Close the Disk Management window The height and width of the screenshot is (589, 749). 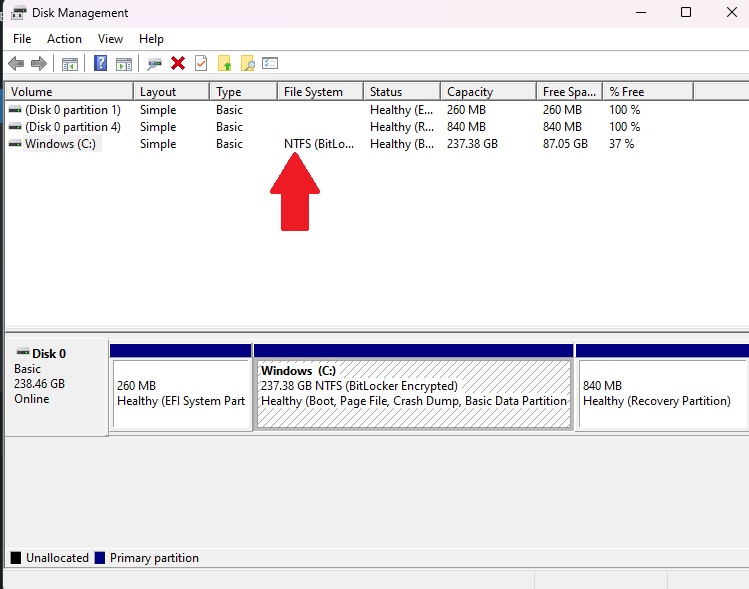coord(732,12)
